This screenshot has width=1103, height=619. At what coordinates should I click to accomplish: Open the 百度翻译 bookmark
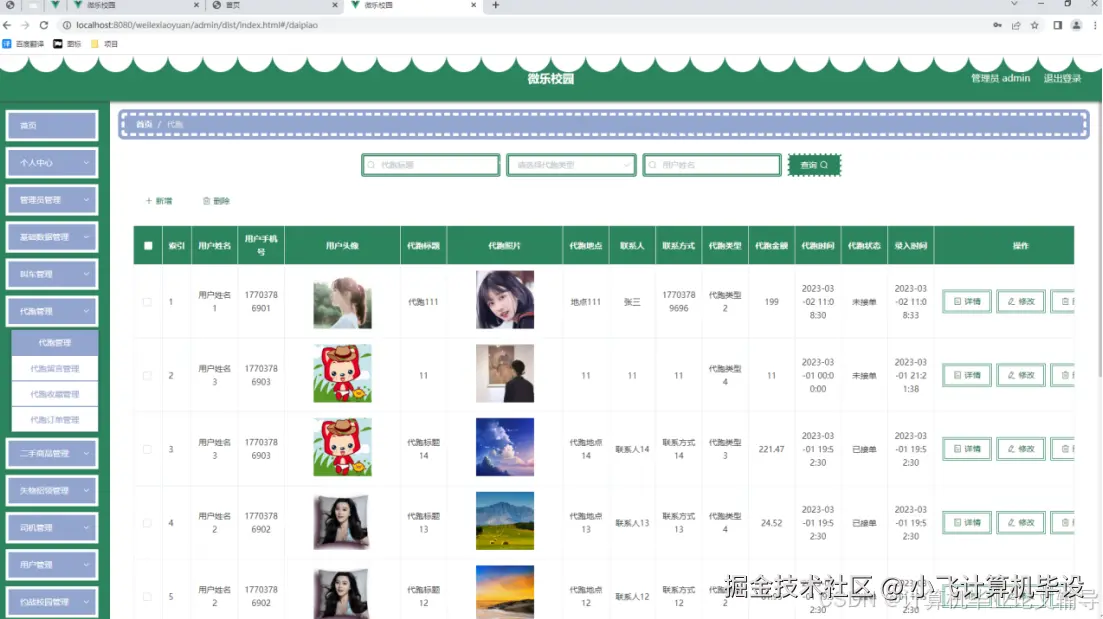pos(23,44)
